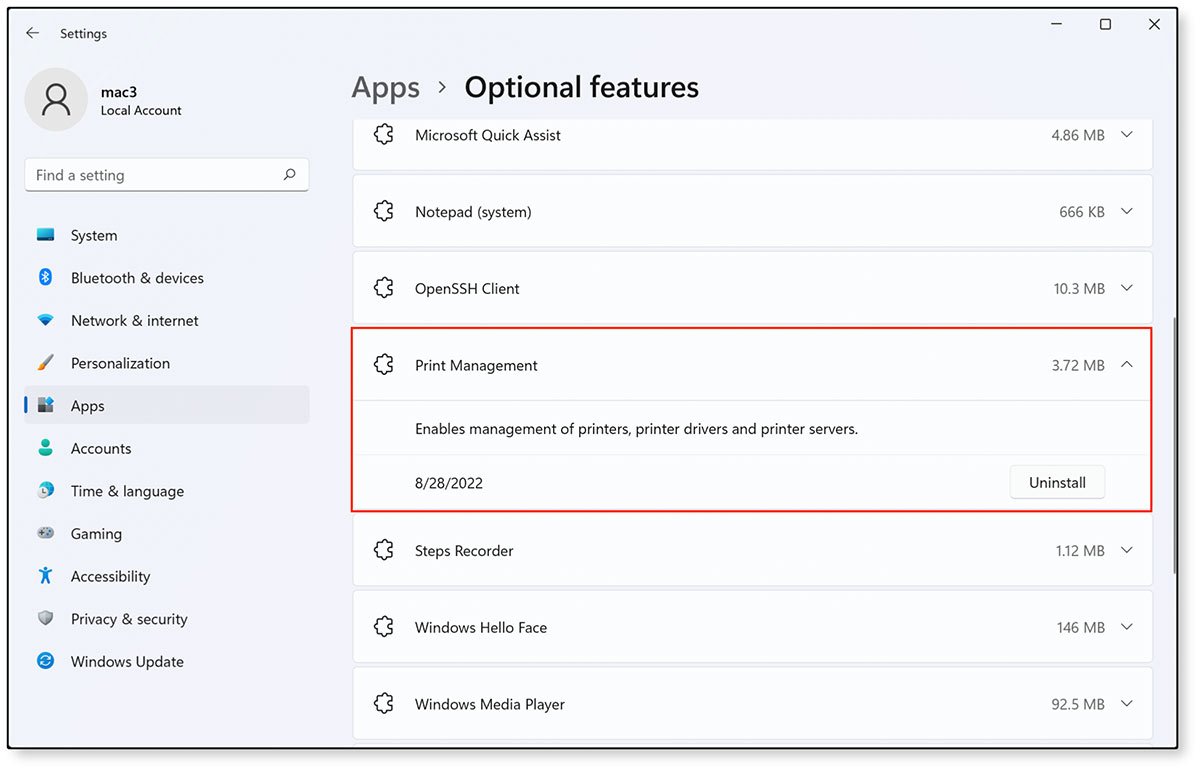Expand the Steps Recorder chevron

(x=1127, y=551)
